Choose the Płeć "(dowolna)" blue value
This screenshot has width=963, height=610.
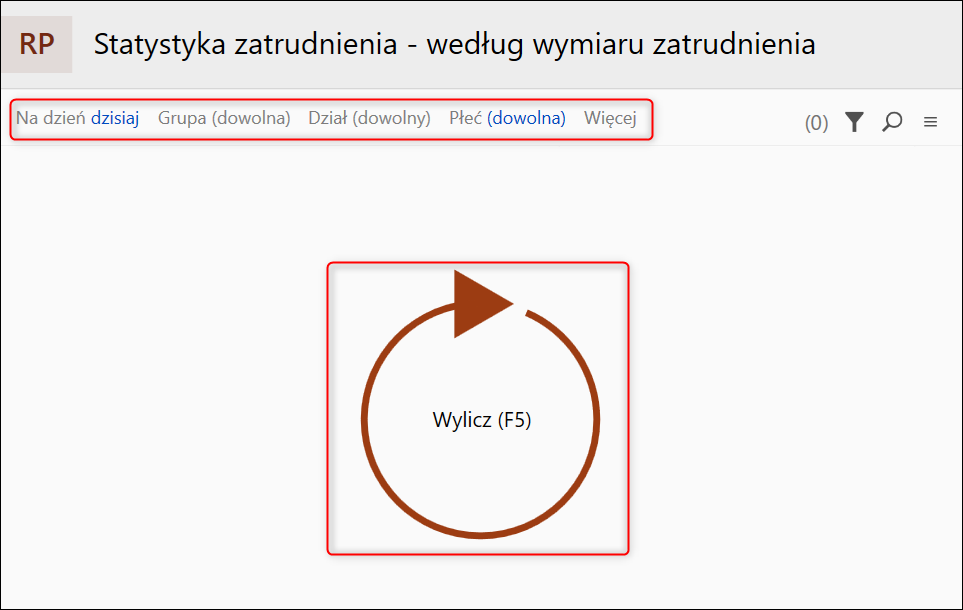click(x=526, y=118)
